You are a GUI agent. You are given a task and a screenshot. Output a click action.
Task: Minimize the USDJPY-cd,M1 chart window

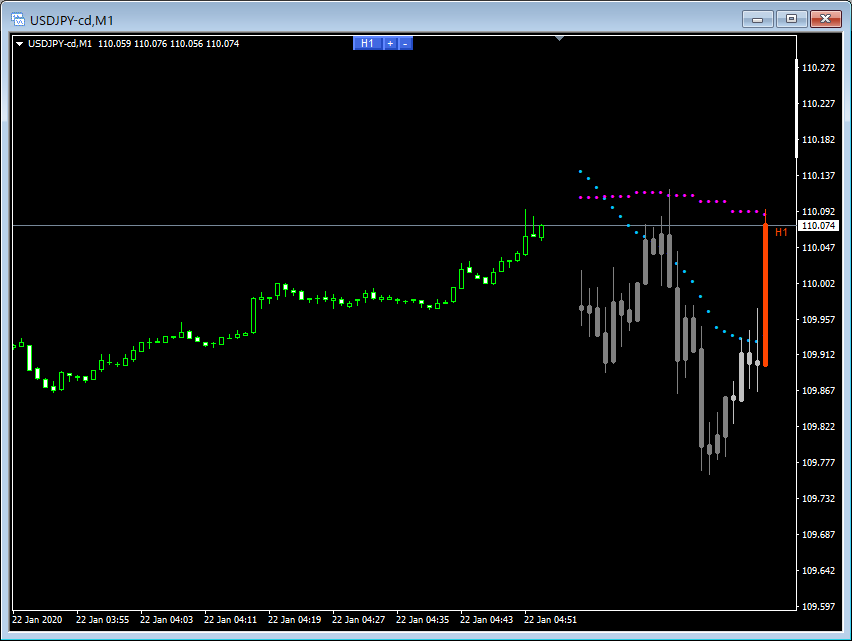point(759,19)
